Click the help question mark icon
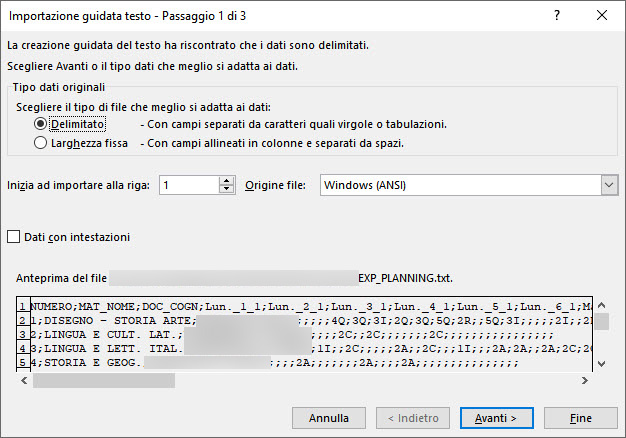Image resolution: width=626 pixels, height=438 pixels. pyautogui.click(x=557, y=15)
